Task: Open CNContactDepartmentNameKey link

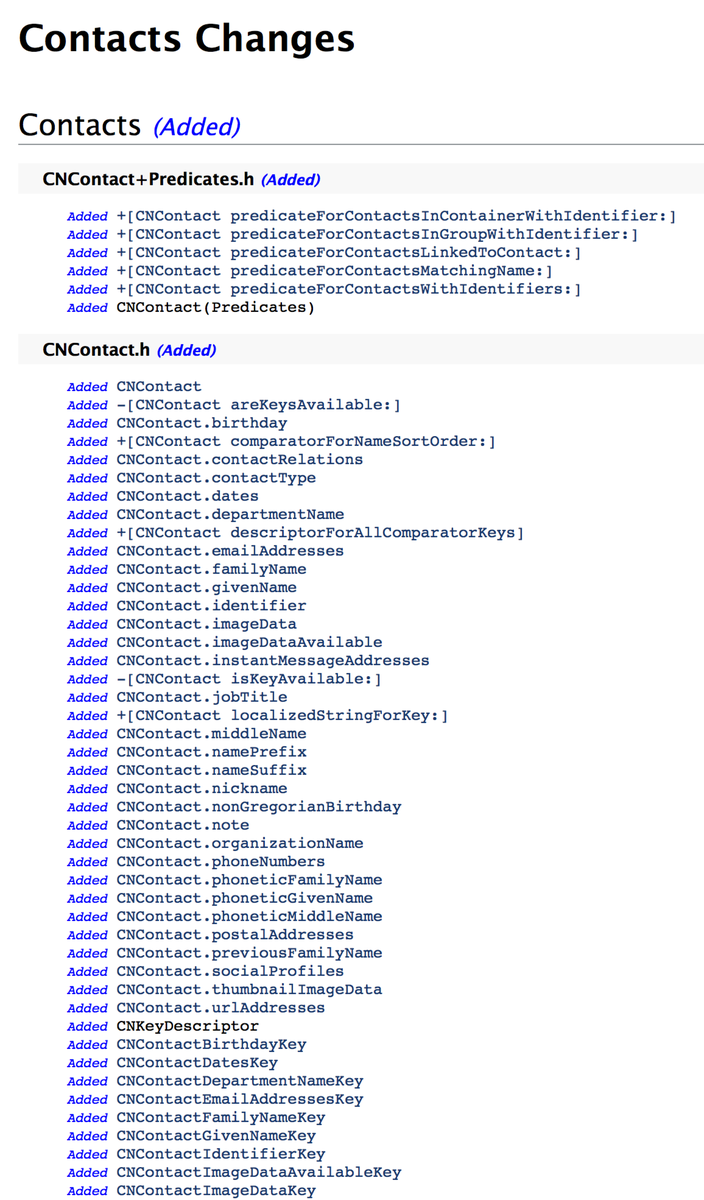Action: coord(239,1080)
